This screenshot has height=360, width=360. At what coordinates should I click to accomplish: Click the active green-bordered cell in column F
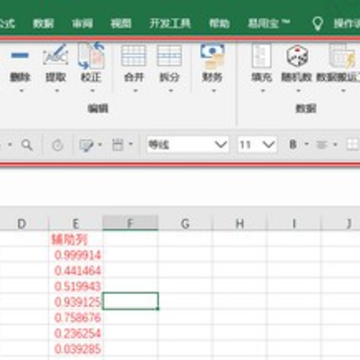(130, 301)
